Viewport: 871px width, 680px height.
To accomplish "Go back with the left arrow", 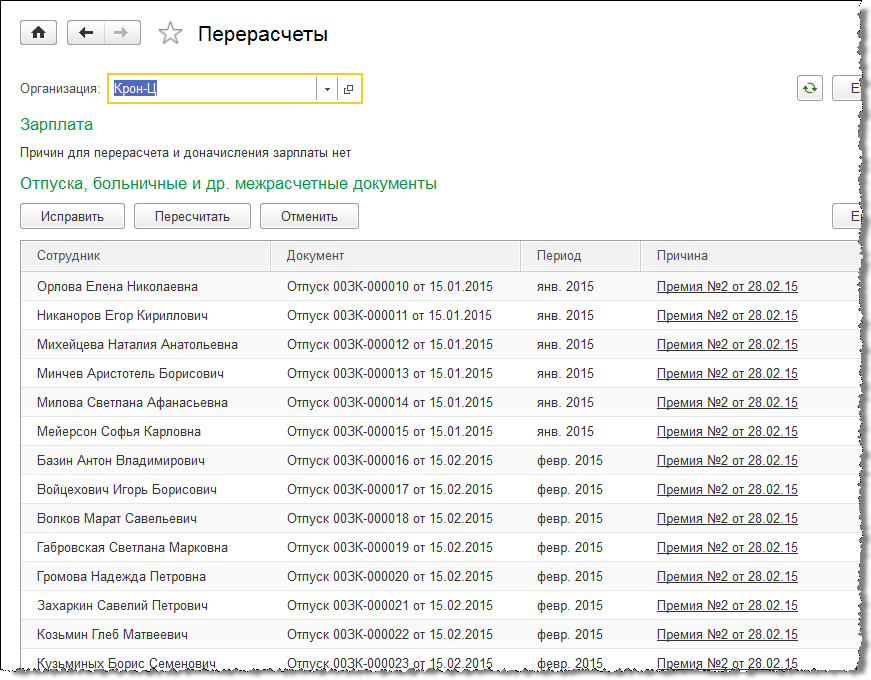I will 85,33.
